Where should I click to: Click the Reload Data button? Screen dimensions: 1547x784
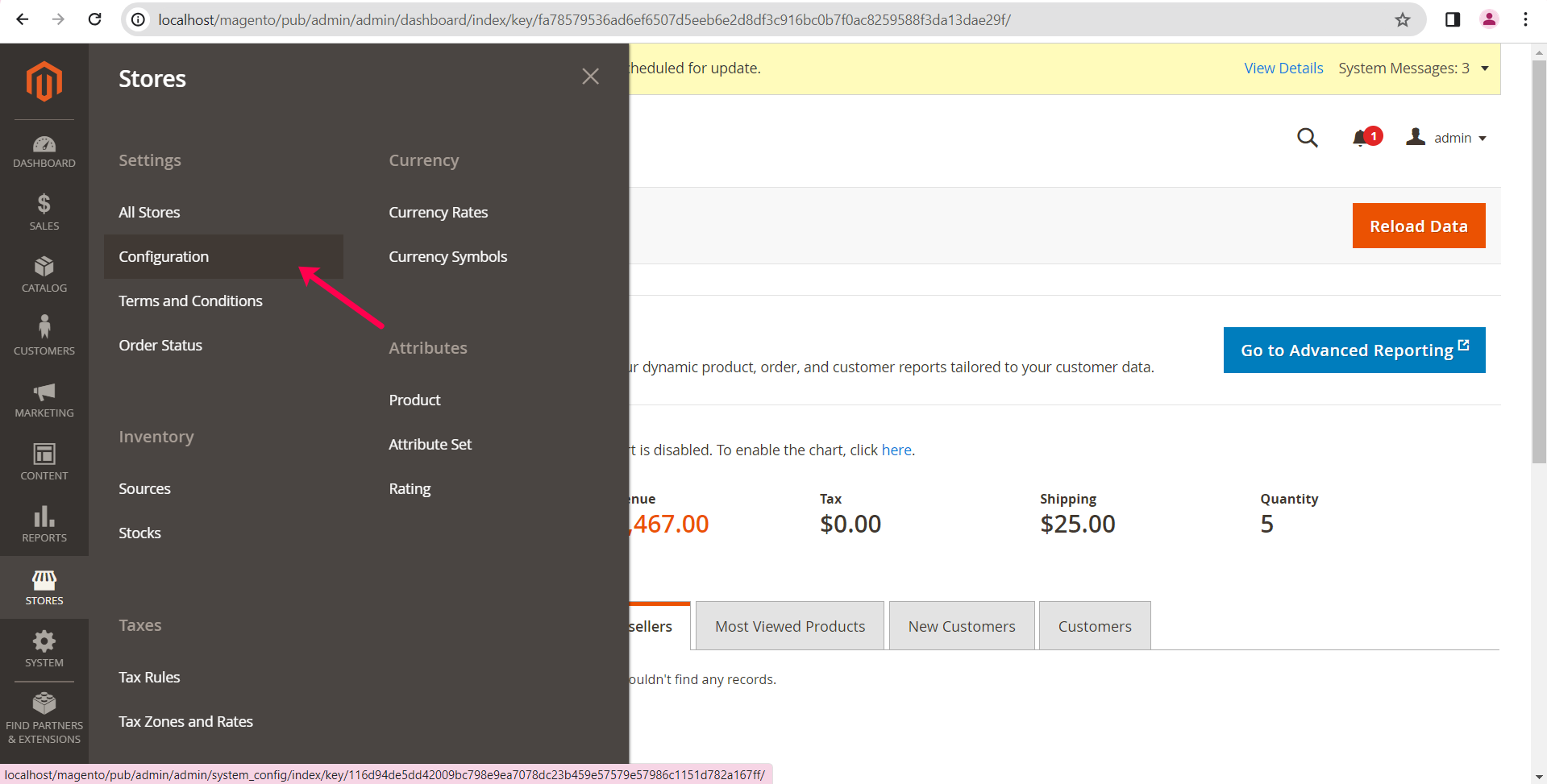click(x=1418, y=226)
